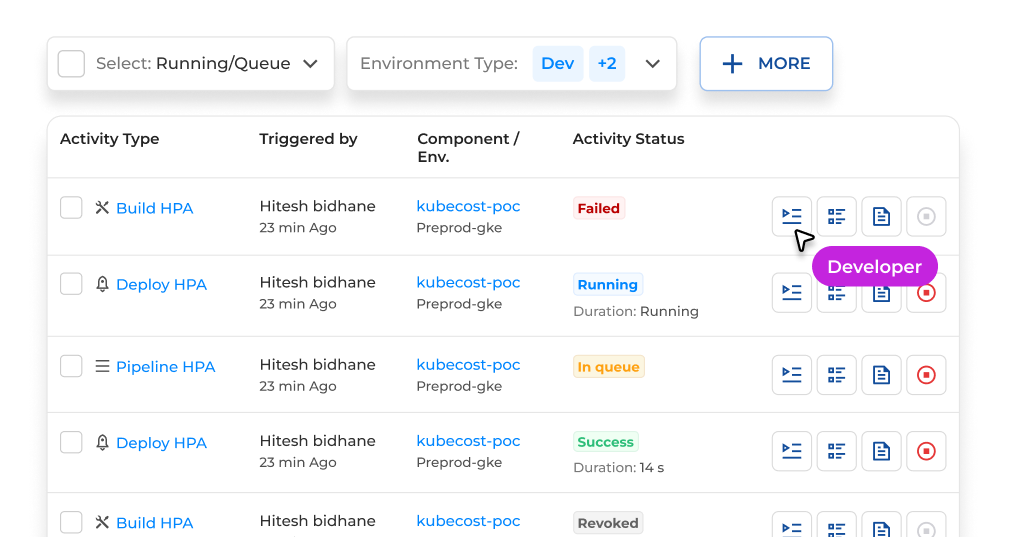This screenshot has height=537, width=1029.
Task: Select the Pipeline HPA row checkbox
Action: 71,366
